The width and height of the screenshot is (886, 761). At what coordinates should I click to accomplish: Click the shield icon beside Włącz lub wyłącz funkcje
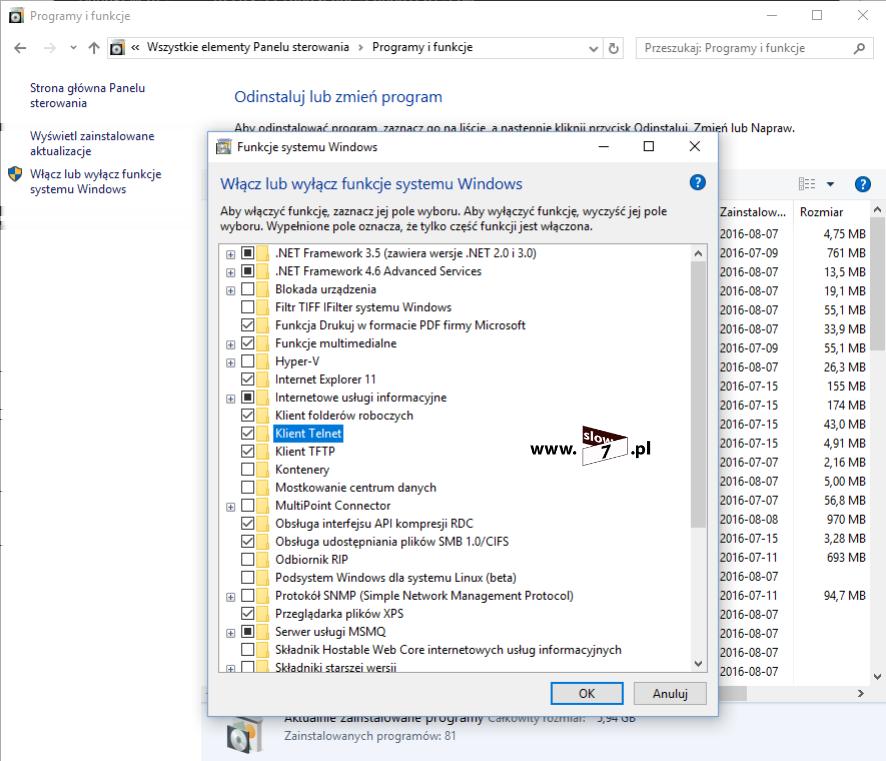15,173
